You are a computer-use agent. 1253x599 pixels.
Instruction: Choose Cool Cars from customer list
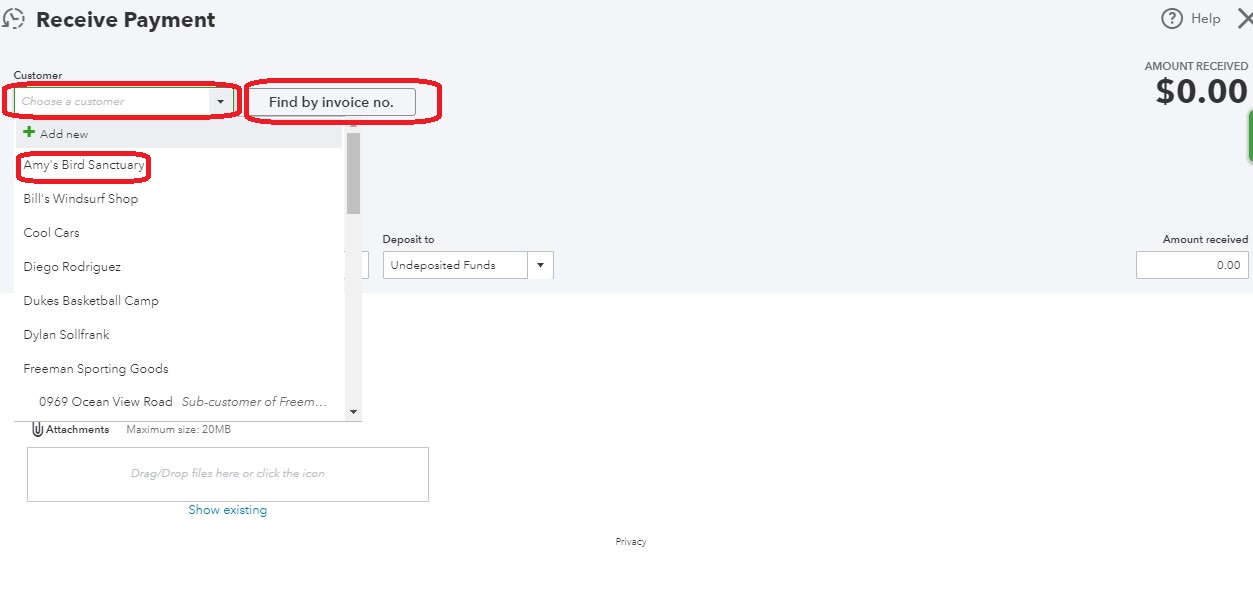(x=52, y=233)
